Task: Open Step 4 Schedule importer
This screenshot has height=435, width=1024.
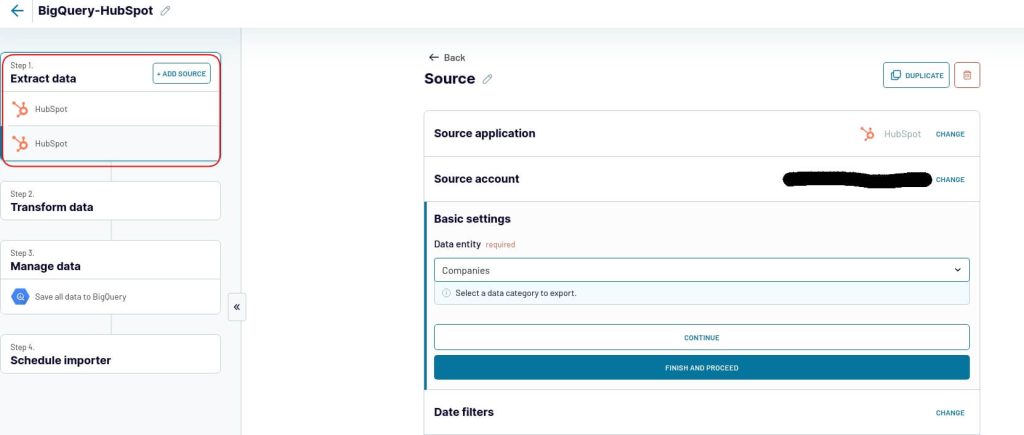Action: coord(110,354)
